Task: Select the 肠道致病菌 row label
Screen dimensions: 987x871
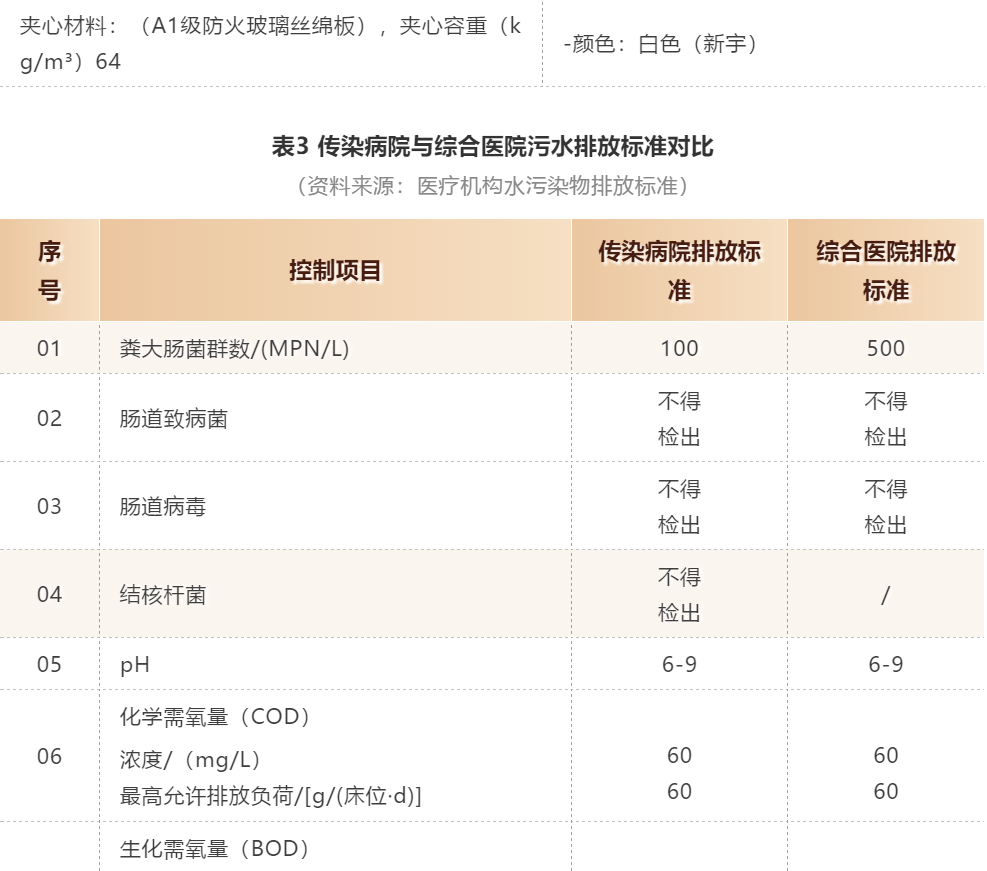Action: click(x=173, y=419)
